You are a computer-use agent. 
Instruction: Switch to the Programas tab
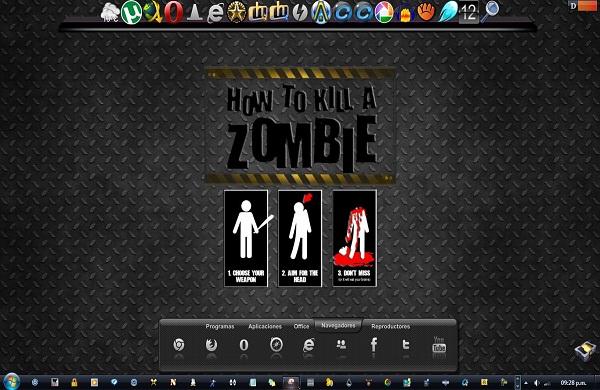pyautogui.click(x=220, y=326)
